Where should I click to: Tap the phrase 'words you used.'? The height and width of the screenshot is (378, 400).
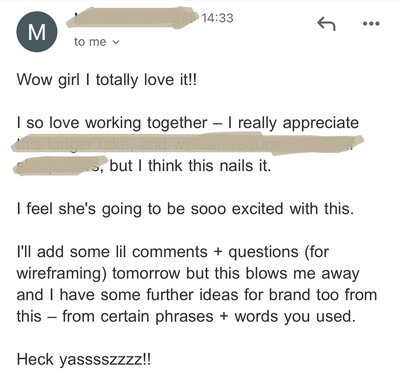pos(295,316)
